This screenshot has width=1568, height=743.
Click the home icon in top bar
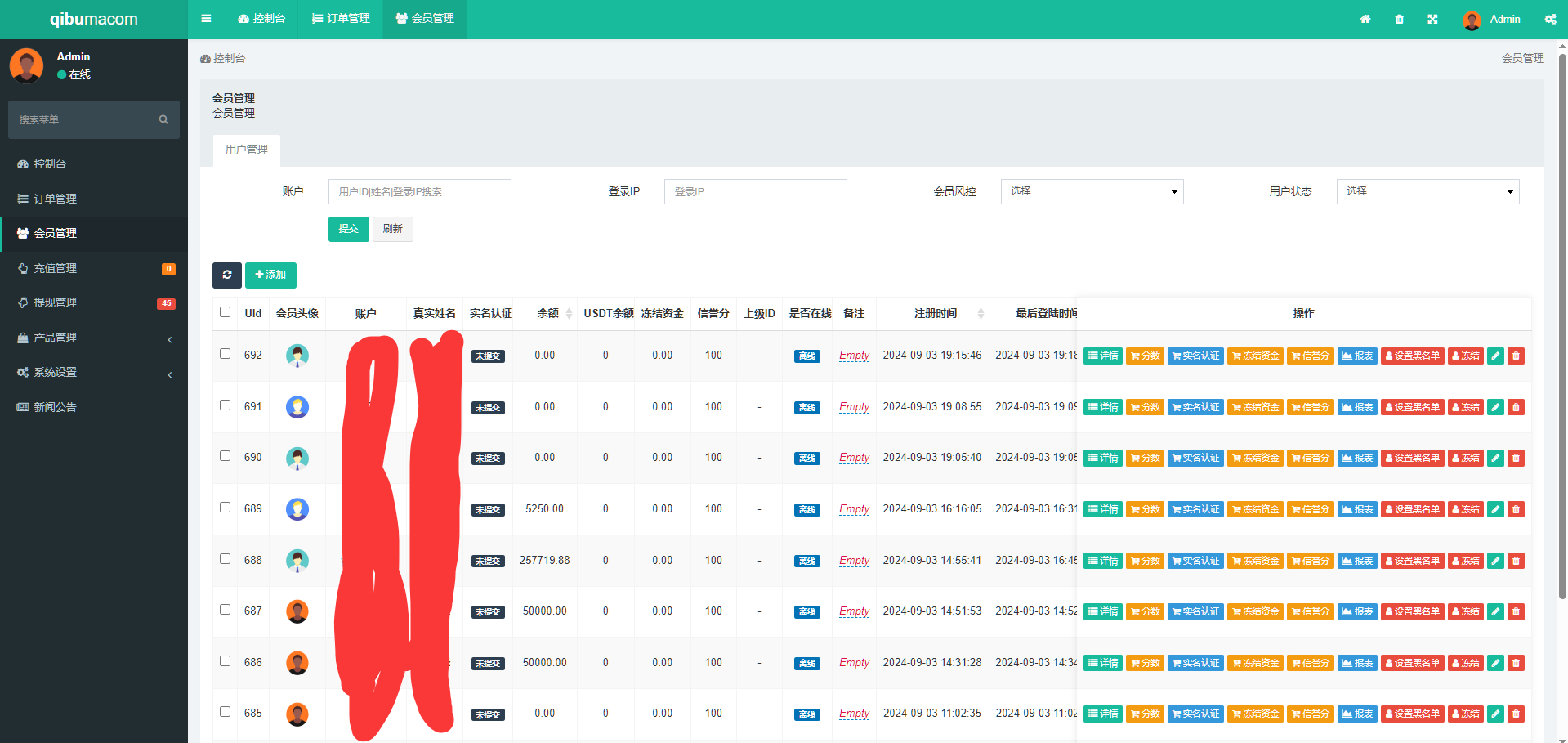click(1365, 19)
